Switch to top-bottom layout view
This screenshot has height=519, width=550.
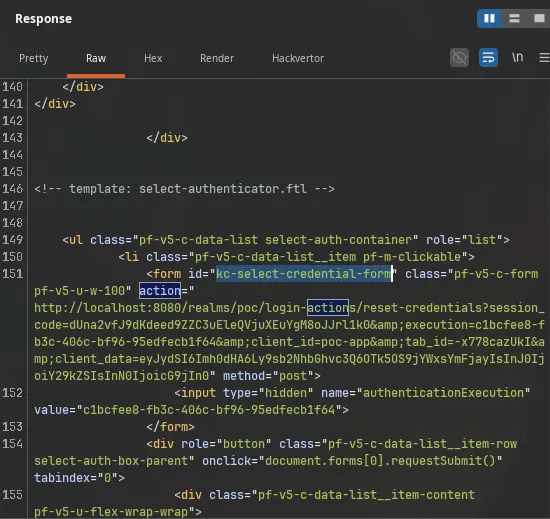pos(514,18)
